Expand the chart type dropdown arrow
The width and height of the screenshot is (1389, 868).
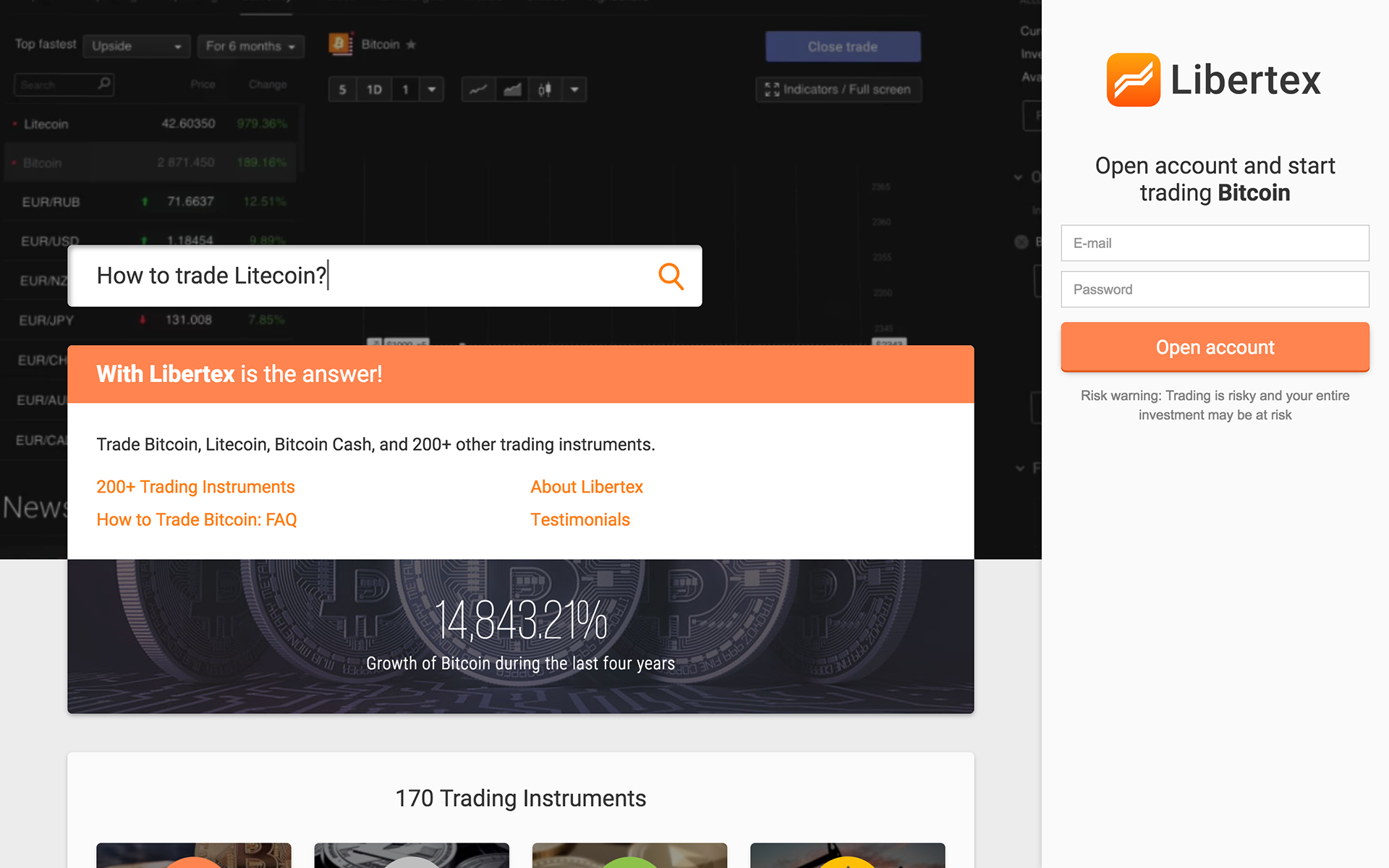574,90
